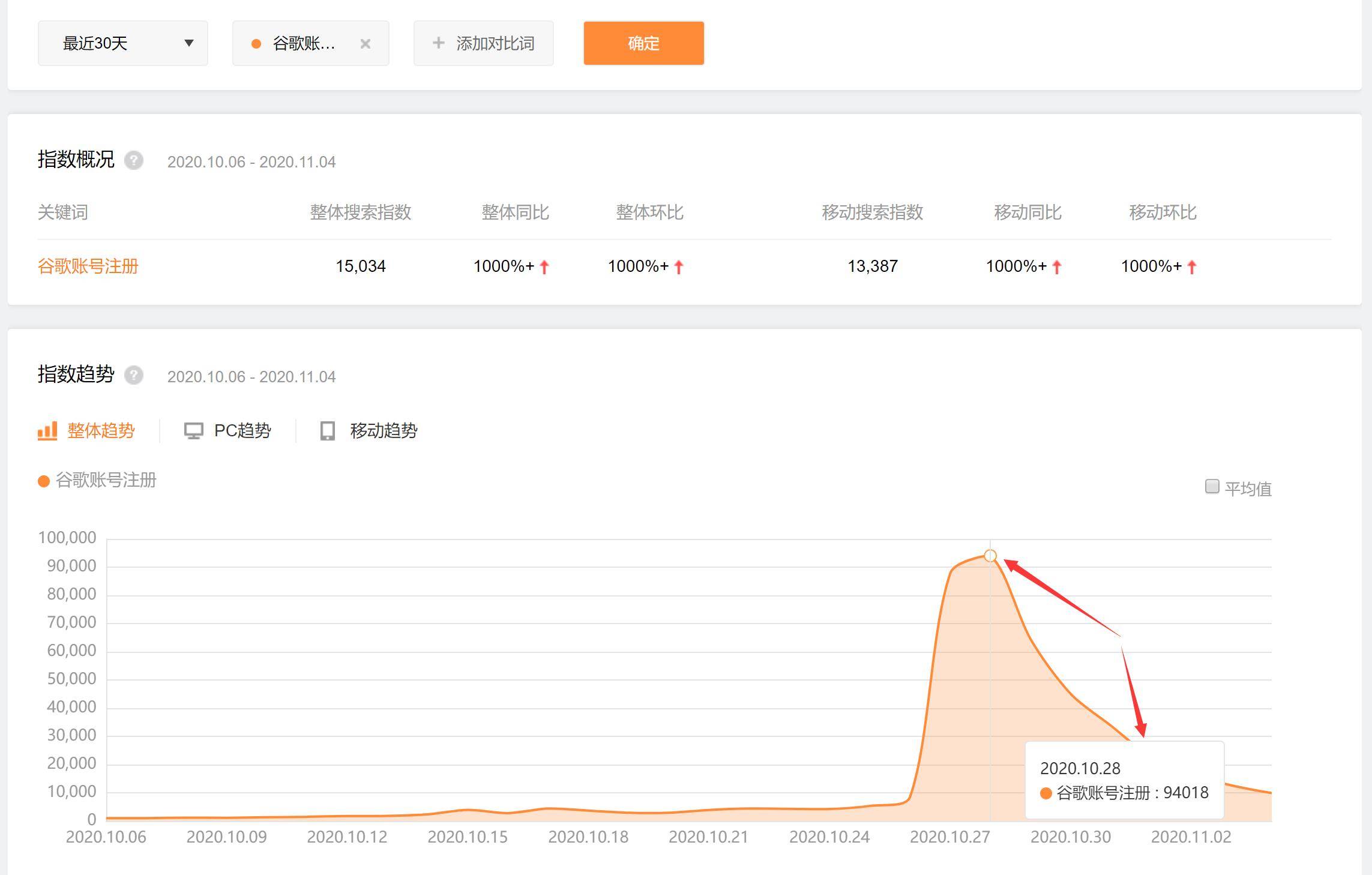Click the 整体搜索指数 column header
This screenshot has height=875, width=1372.
click(x=361, y=212)
